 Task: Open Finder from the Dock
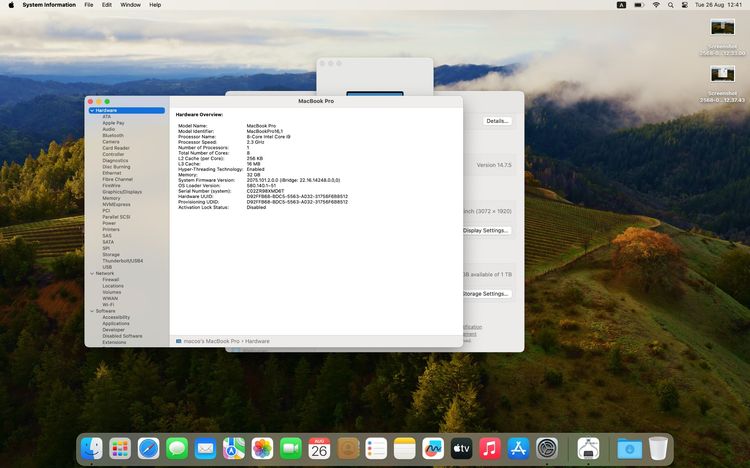91,449
